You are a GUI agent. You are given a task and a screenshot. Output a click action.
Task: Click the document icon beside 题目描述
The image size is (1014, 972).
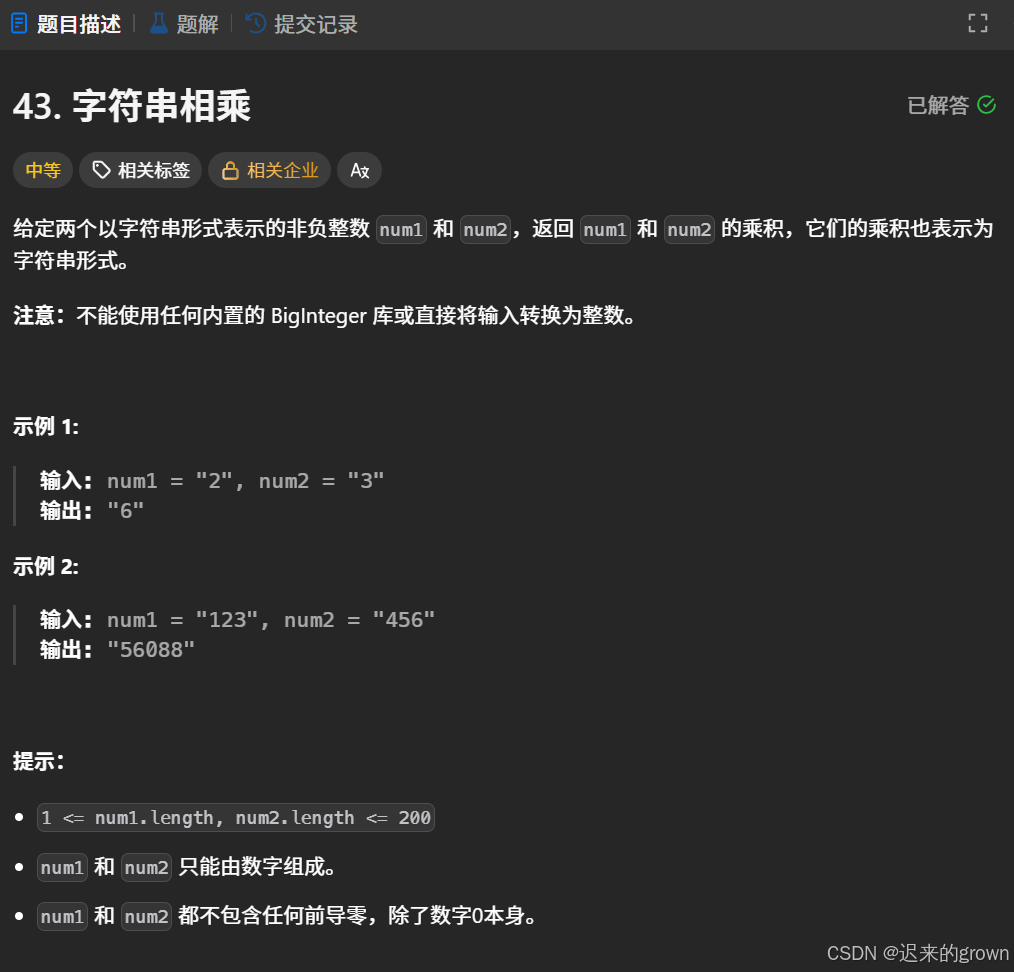pos(19,24)
